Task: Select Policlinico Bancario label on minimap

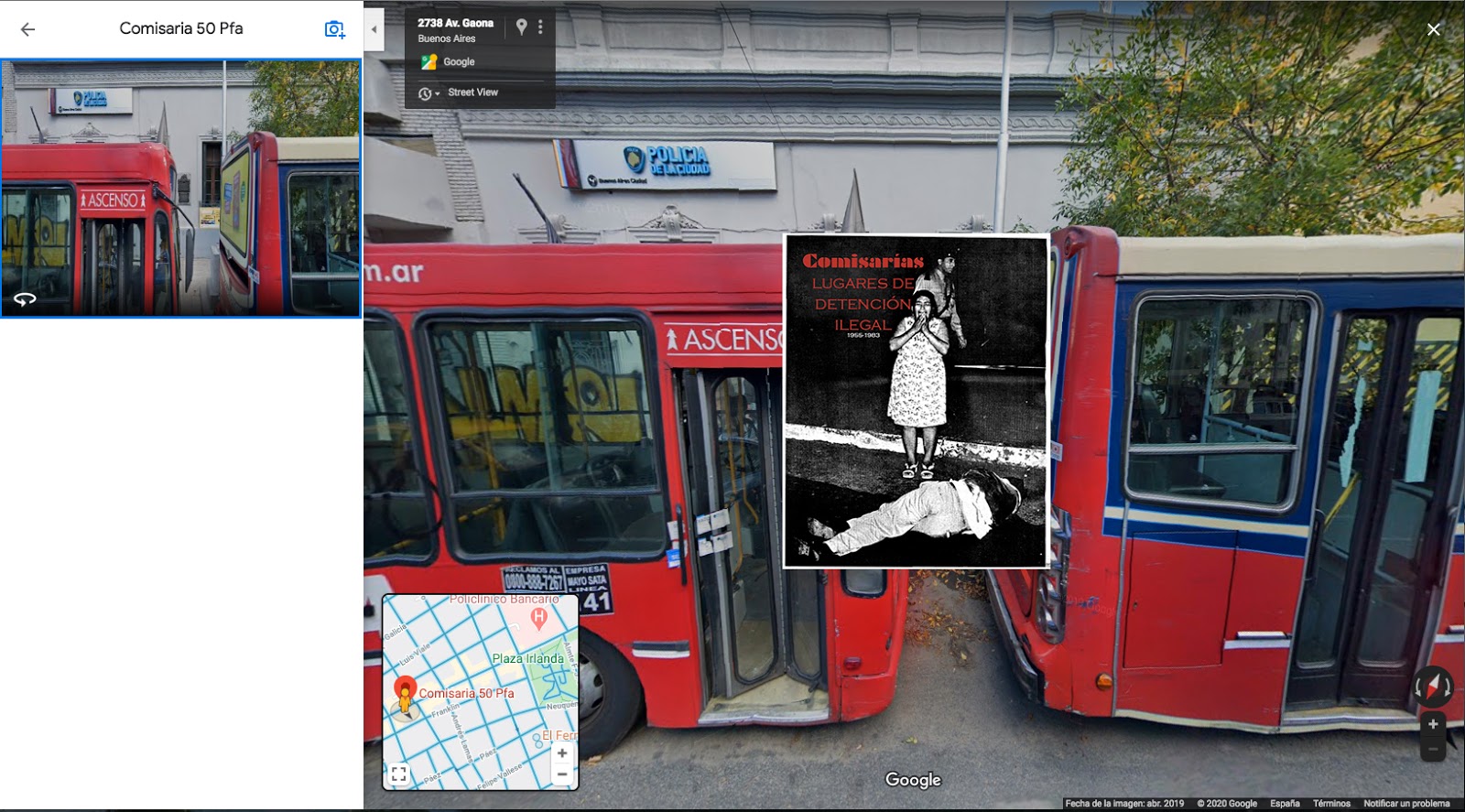Action: pyautogui.click(x=504, y=600)
